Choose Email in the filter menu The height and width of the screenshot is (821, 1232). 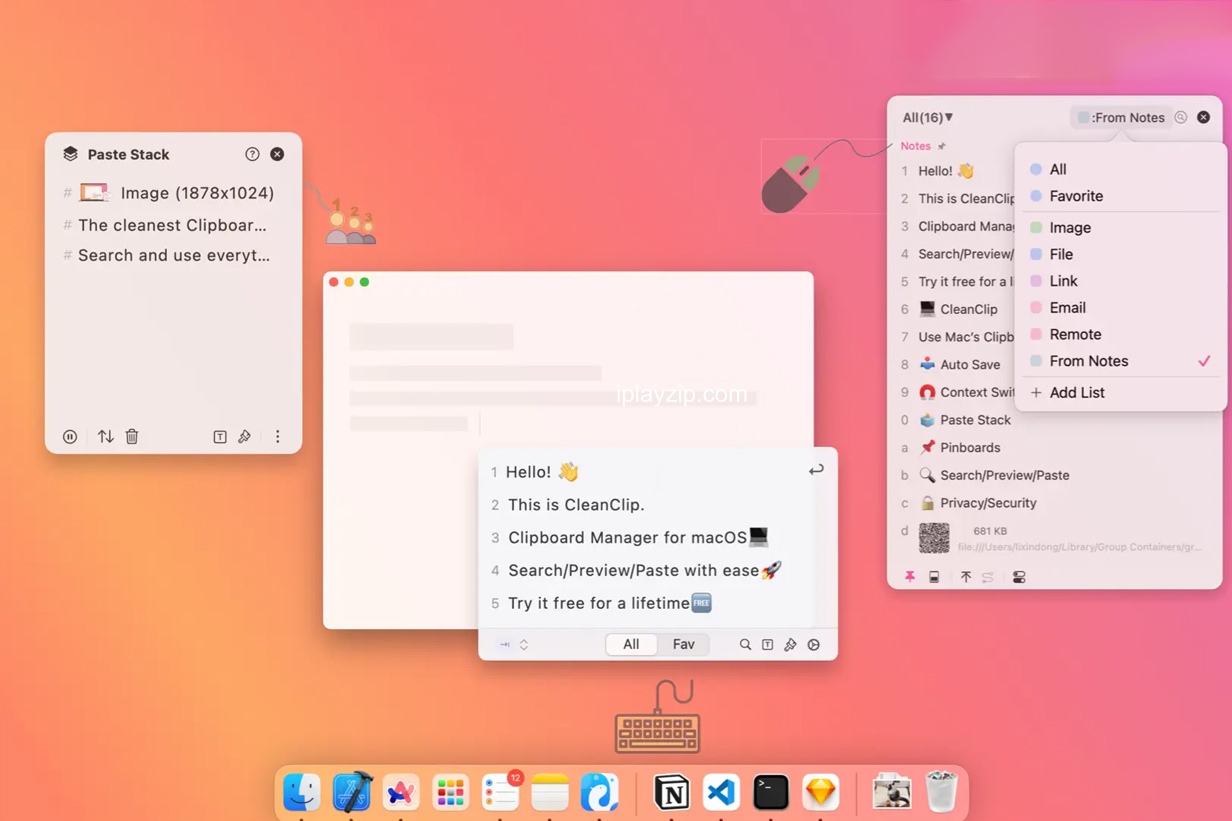point(1120,308)
